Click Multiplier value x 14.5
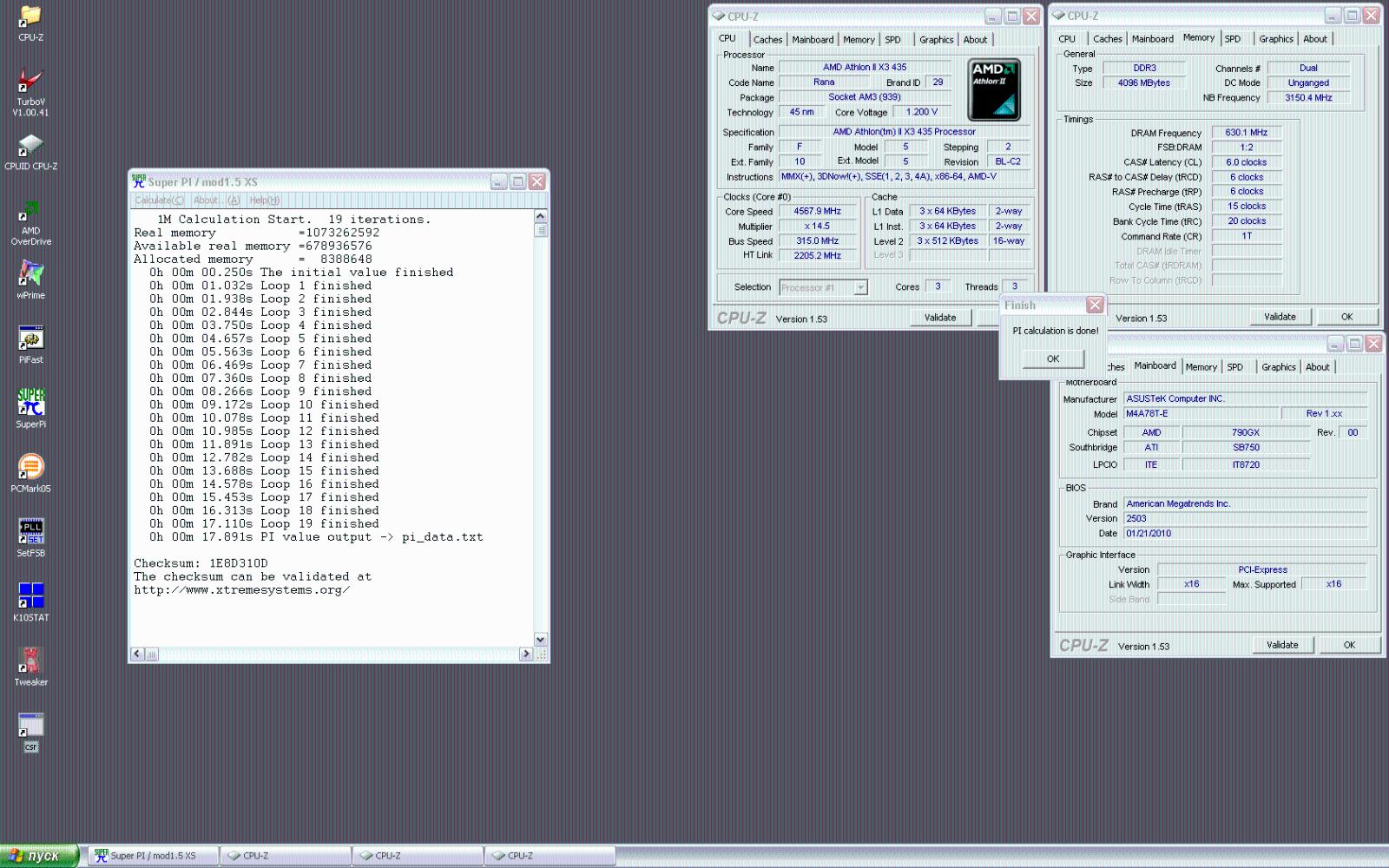Image resolution: width=1389 pixels, height=868 pixels. 817,226
